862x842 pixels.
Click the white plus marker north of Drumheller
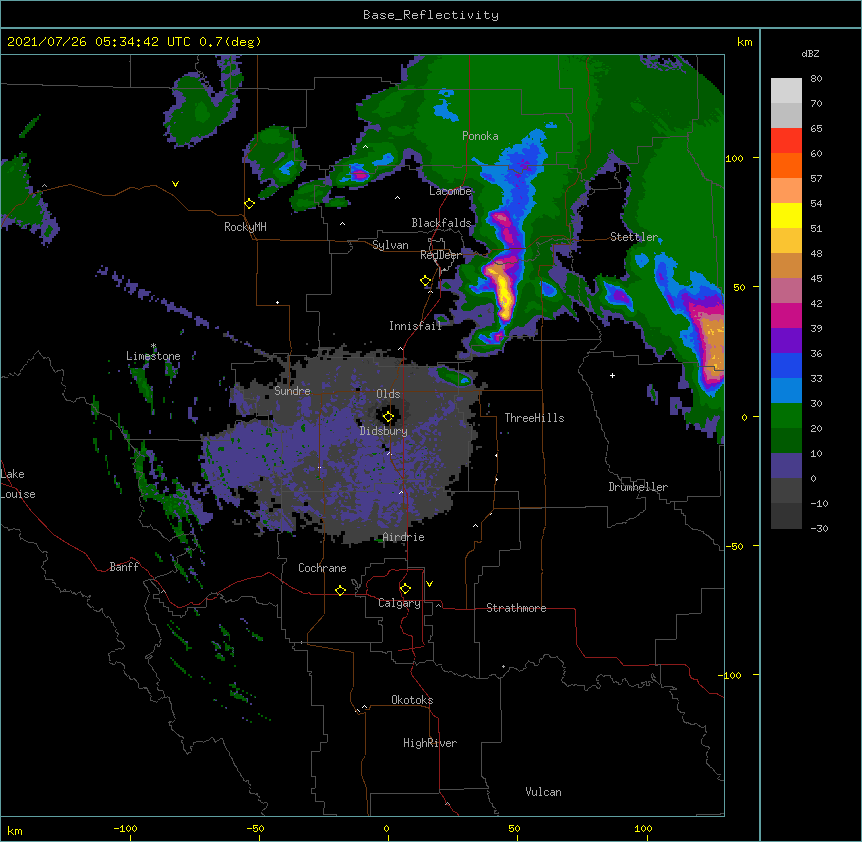point(612,375)
